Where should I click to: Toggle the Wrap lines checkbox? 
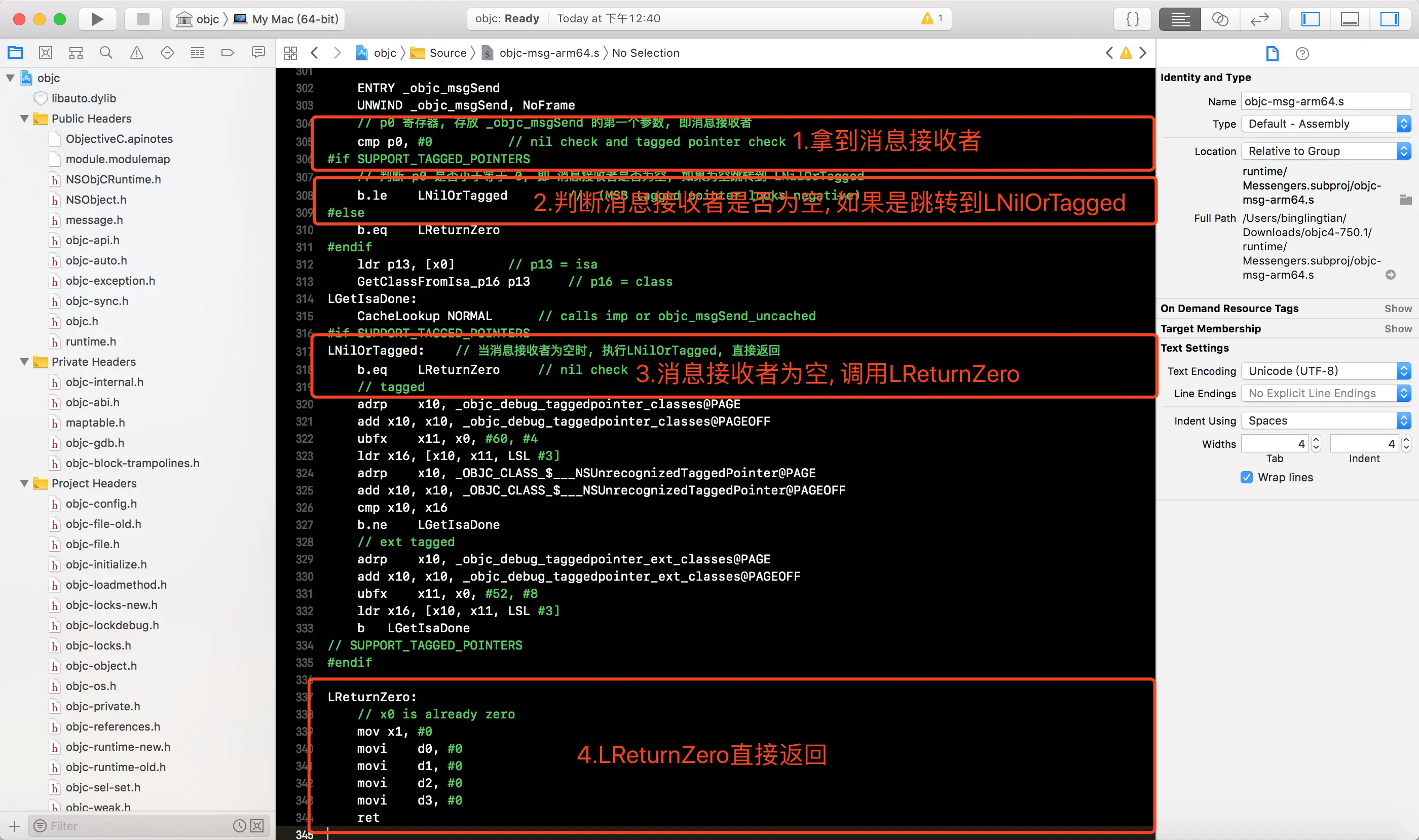click(1246, 477)
